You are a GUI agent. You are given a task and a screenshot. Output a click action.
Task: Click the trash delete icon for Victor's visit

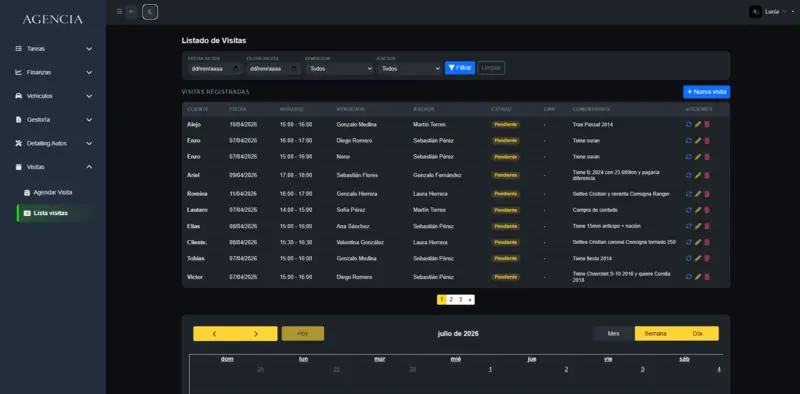[707, 277]
